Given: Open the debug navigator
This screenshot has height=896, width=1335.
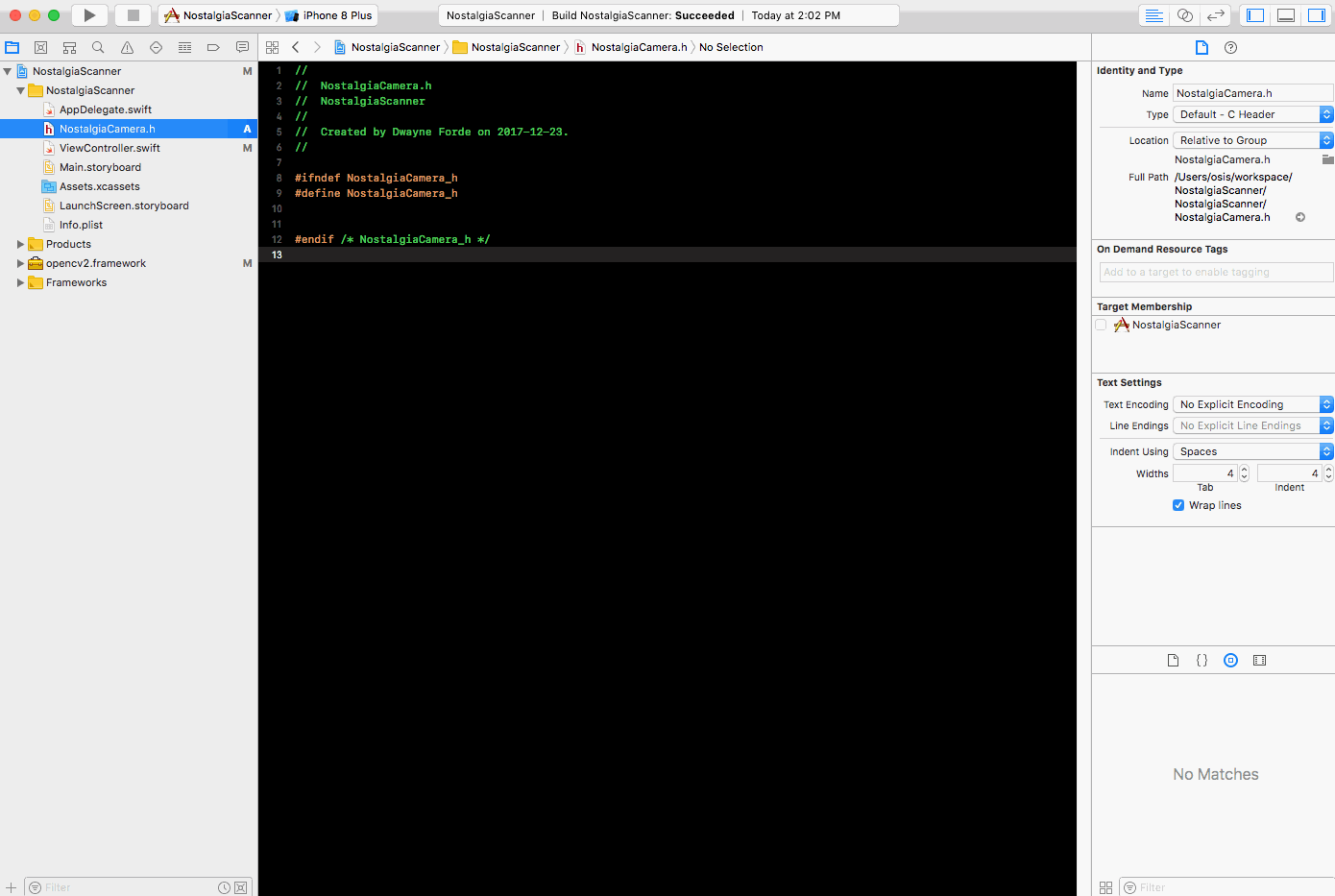Looking at the screenshot, I should [184, 47].
